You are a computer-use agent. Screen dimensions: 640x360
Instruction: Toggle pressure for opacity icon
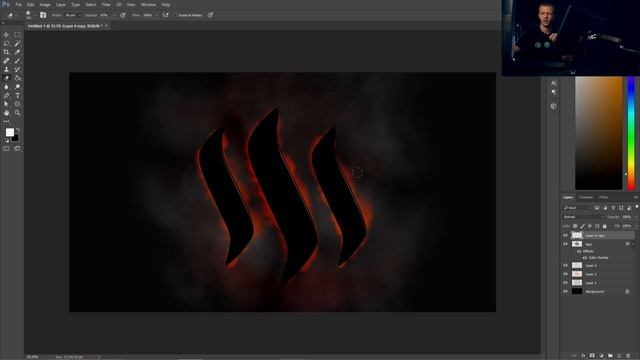click(x=123, y=15)
